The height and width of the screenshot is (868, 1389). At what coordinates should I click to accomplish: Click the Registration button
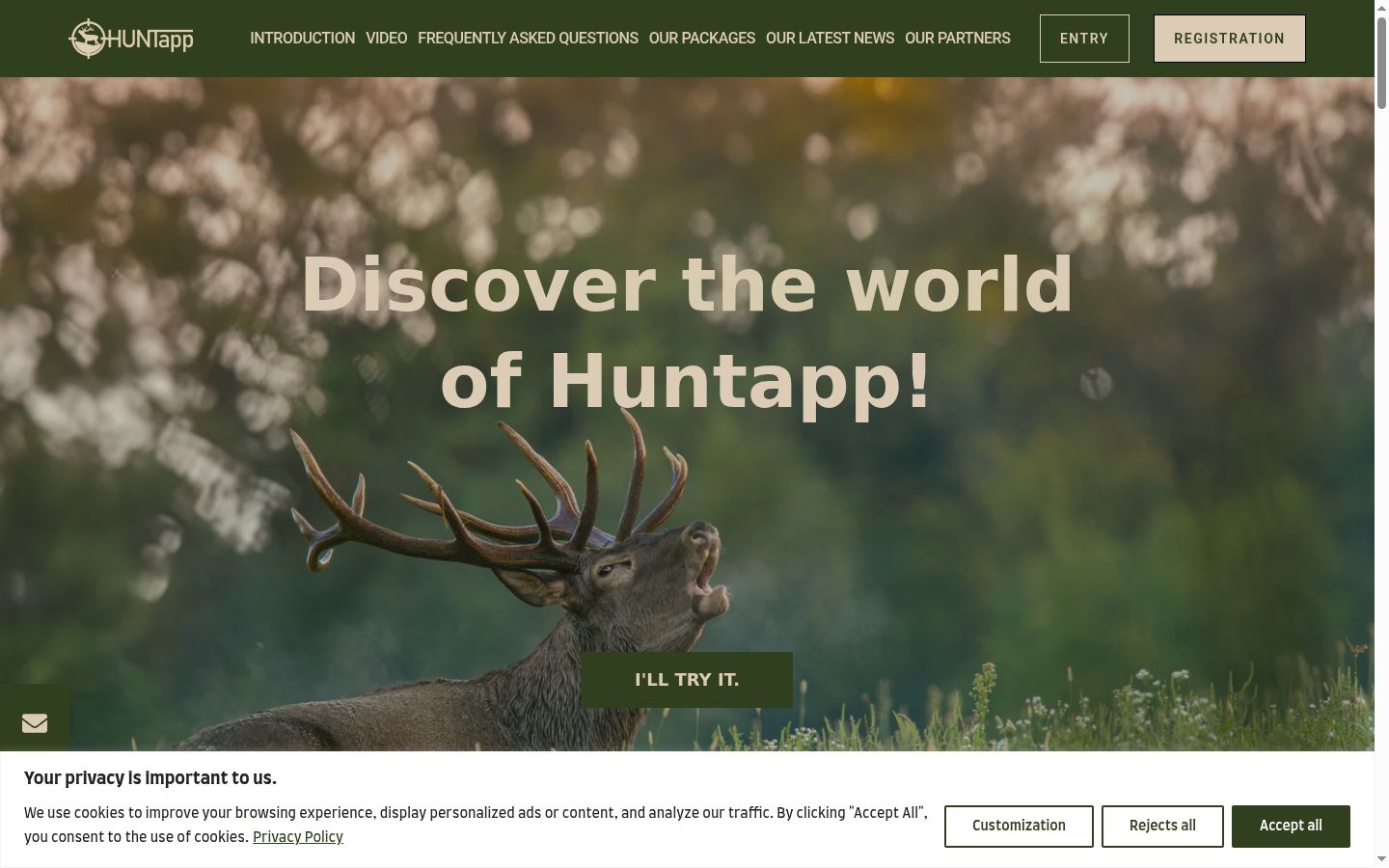tap(1230, 39)
